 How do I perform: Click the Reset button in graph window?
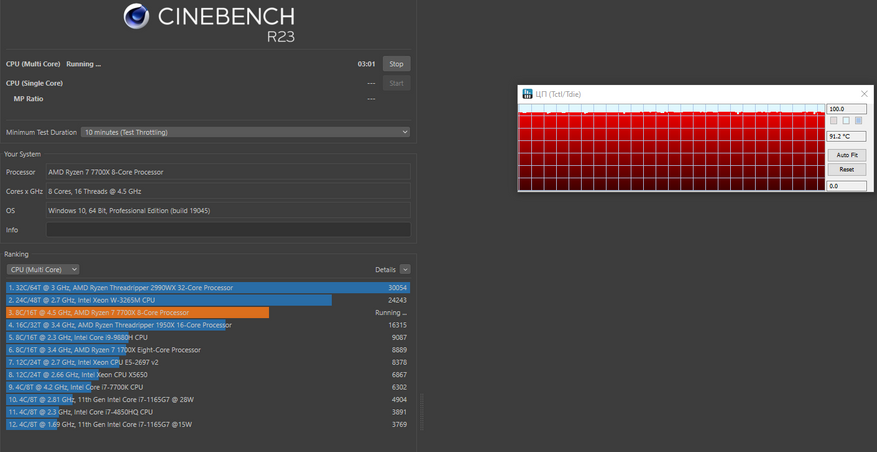pos(846,170)
